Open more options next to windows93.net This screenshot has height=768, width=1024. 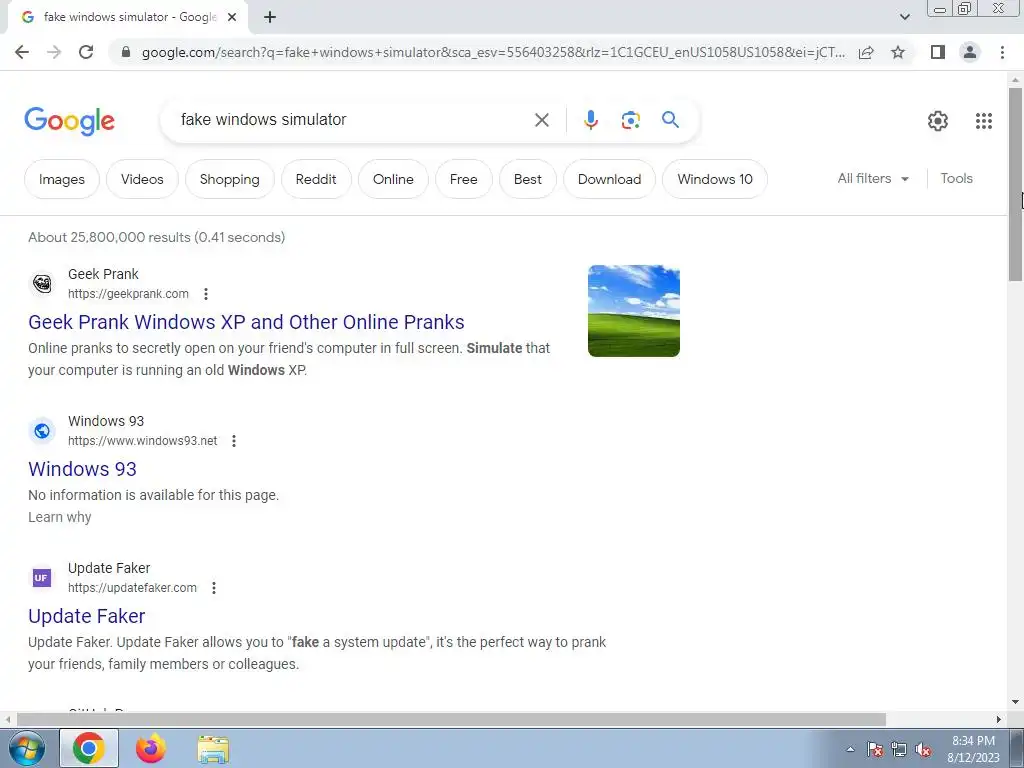tap(234, 441)
